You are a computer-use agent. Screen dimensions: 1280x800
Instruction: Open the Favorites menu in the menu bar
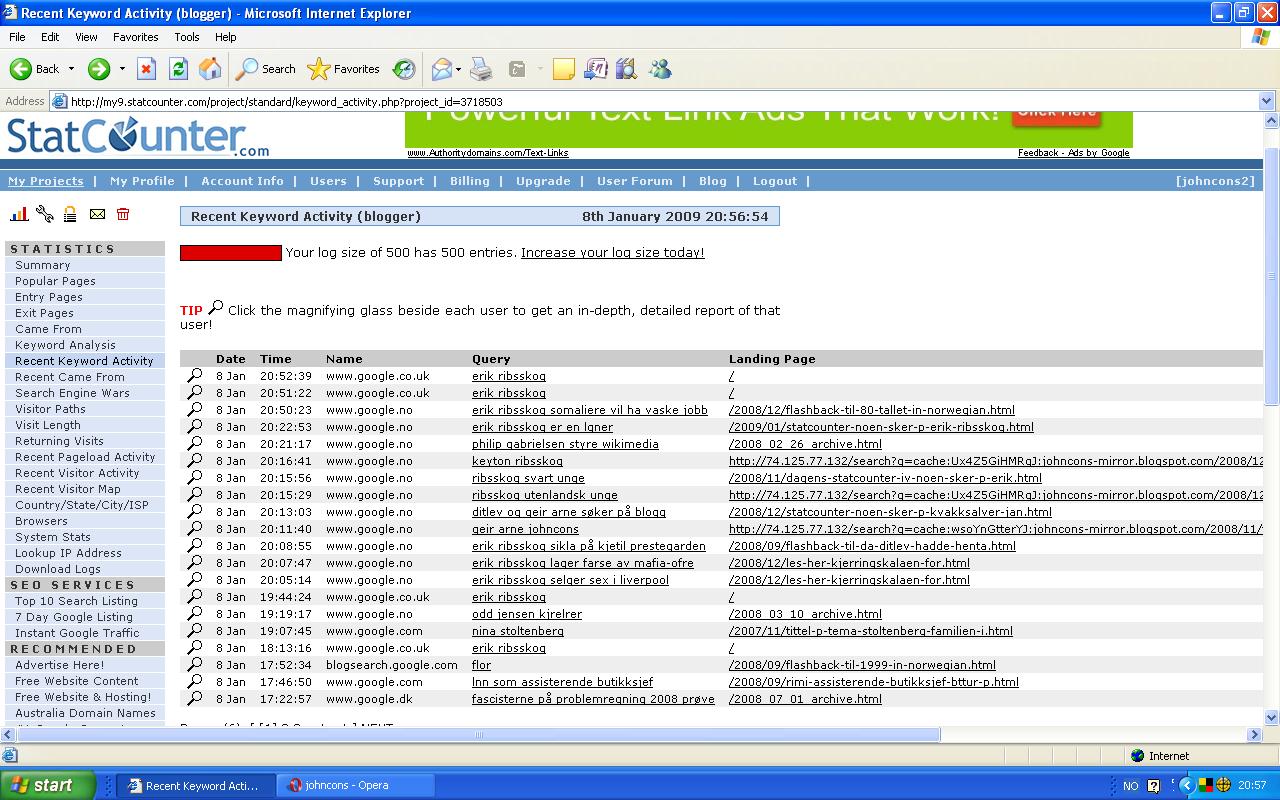135,37
